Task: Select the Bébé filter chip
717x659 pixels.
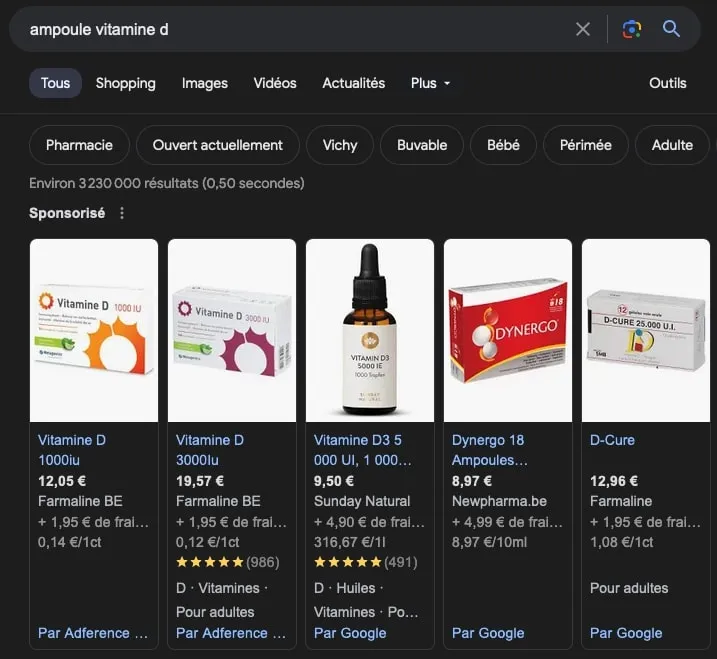Action: pos(503,145)
